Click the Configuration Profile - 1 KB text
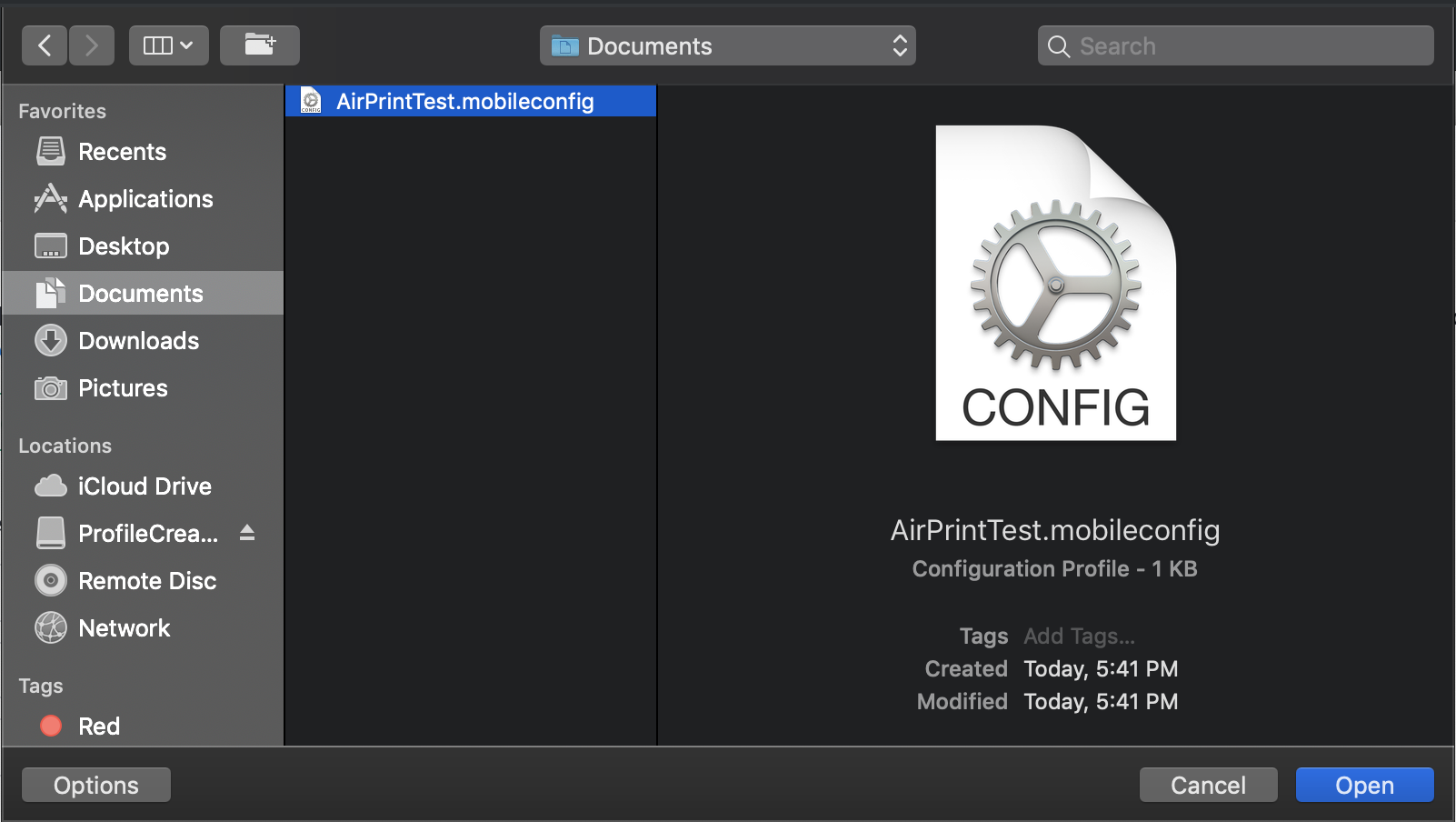Screen dimensions: 1456x822 tap(1055, 569)
